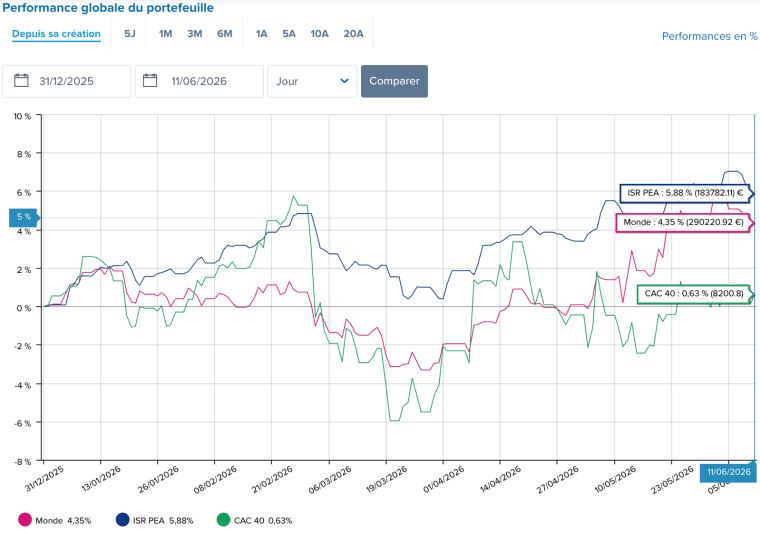Click the 5 % y-axis marker
Image resolution: width=760 pixels, height=533 pixels.
(24, 217)
